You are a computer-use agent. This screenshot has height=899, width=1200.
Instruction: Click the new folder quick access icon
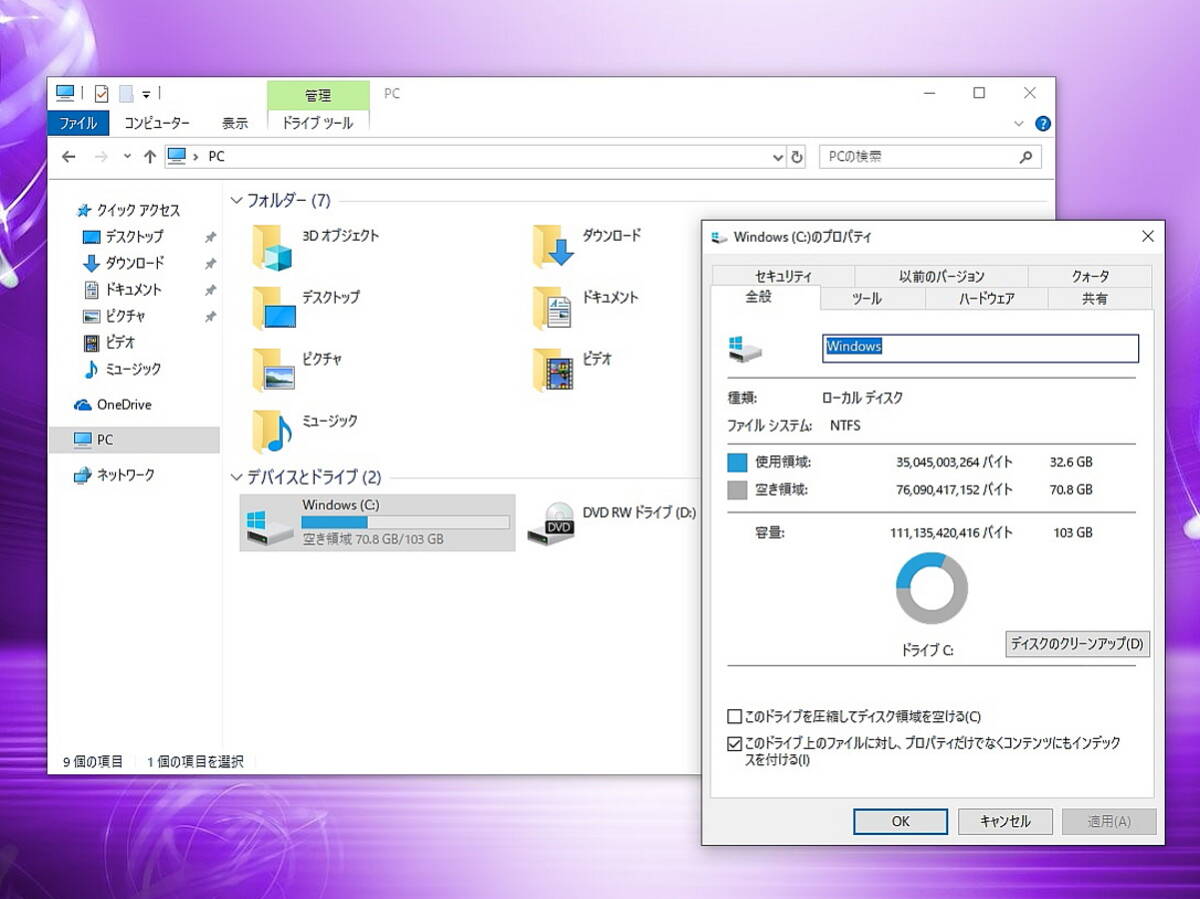126,94
